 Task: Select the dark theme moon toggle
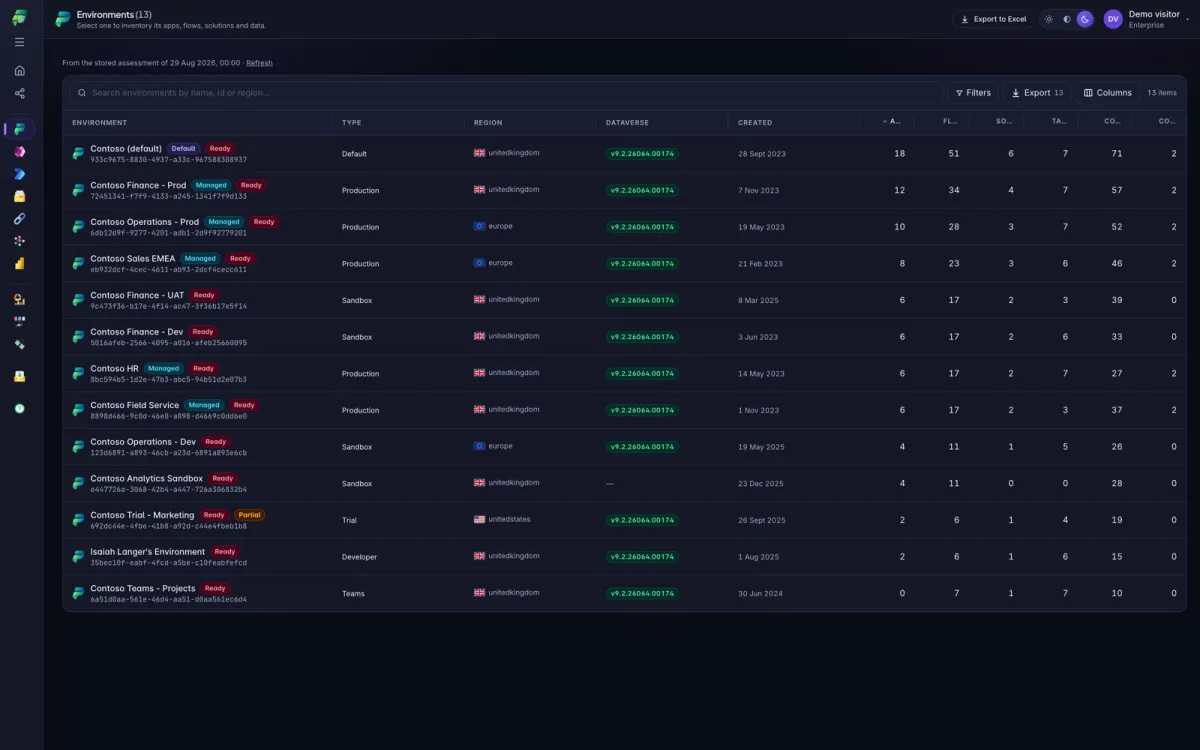coord(1085,19)
